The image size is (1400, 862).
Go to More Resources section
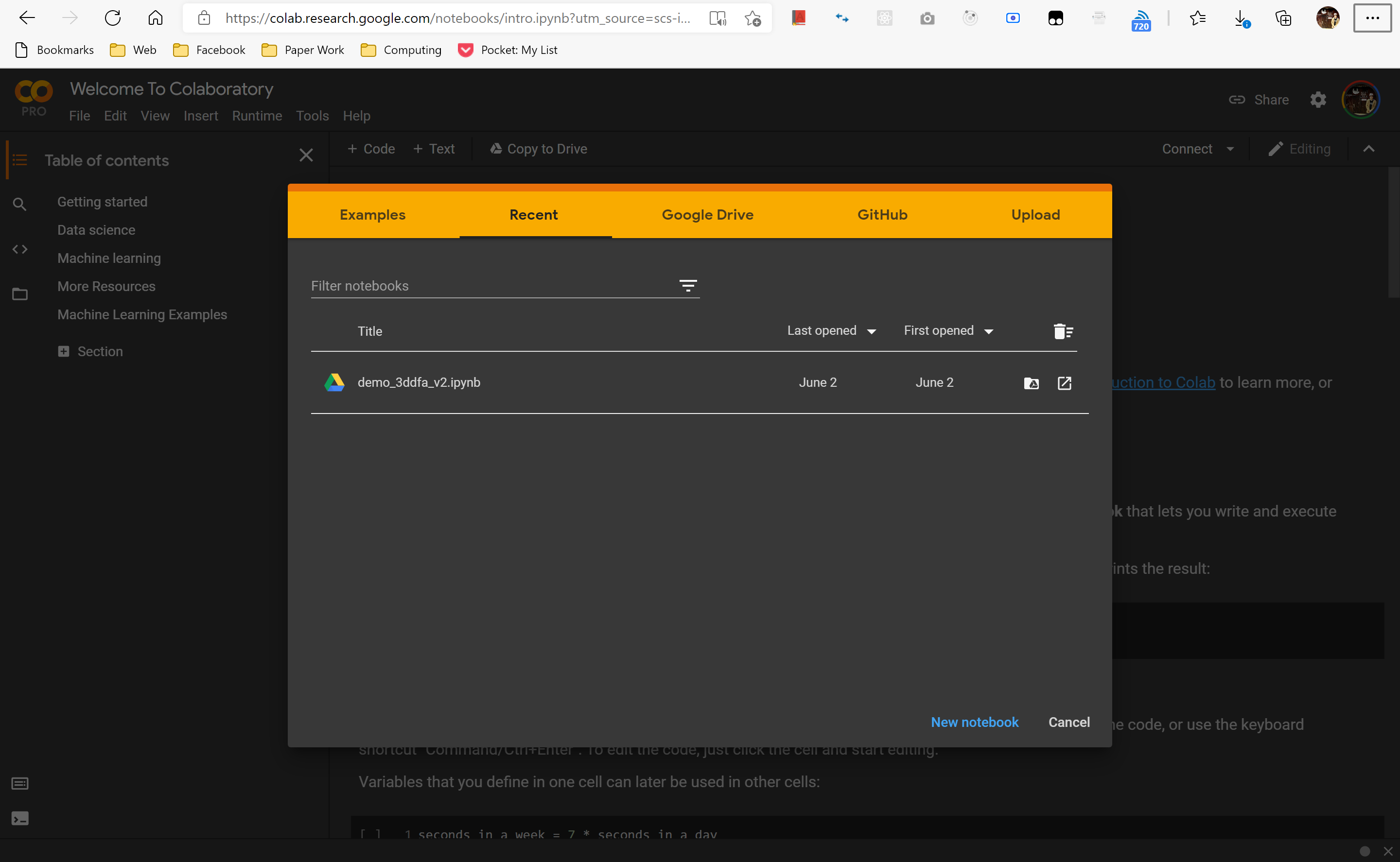(106, 286)
